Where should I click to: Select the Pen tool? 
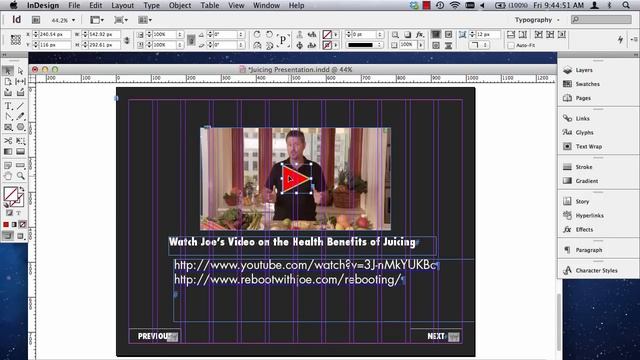coord(8,117)
